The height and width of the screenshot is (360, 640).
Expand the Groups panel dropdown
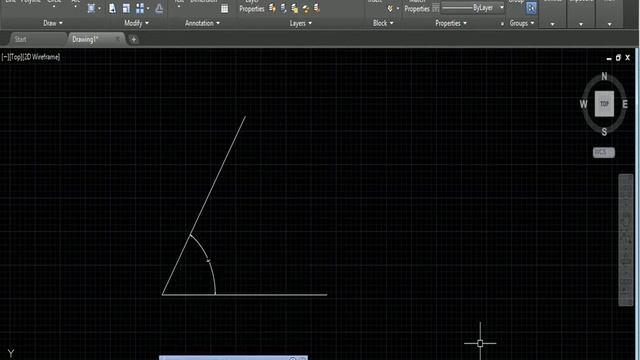(522, 23)
